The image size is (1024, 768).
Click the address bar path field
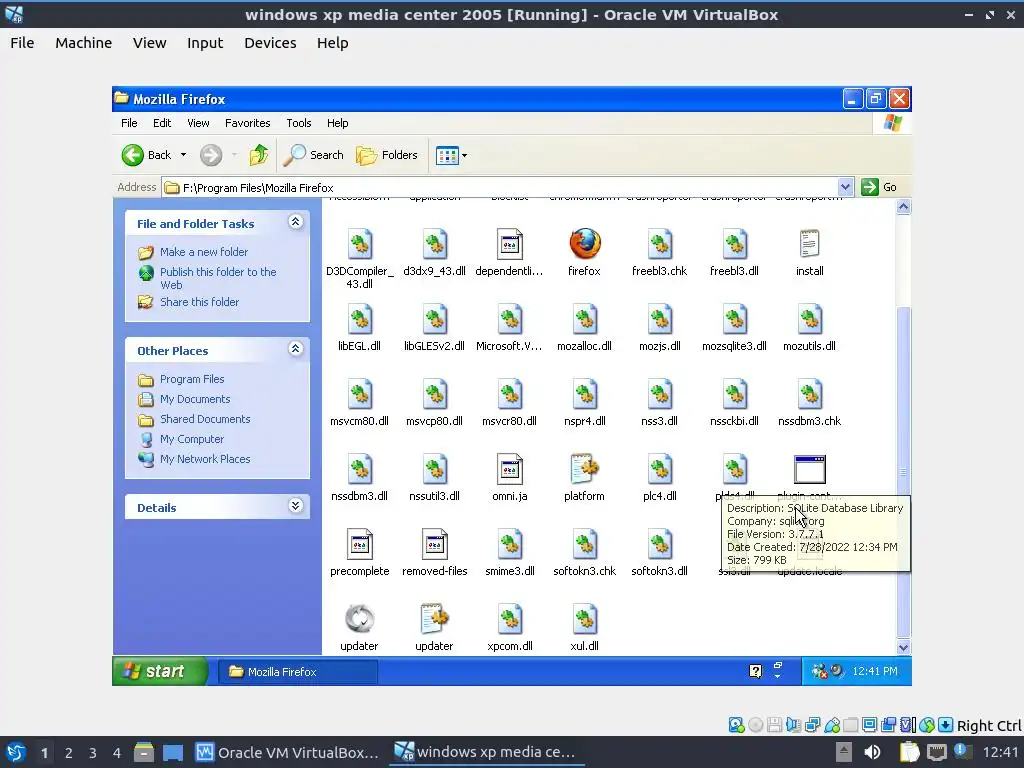(x=500, y=187)
